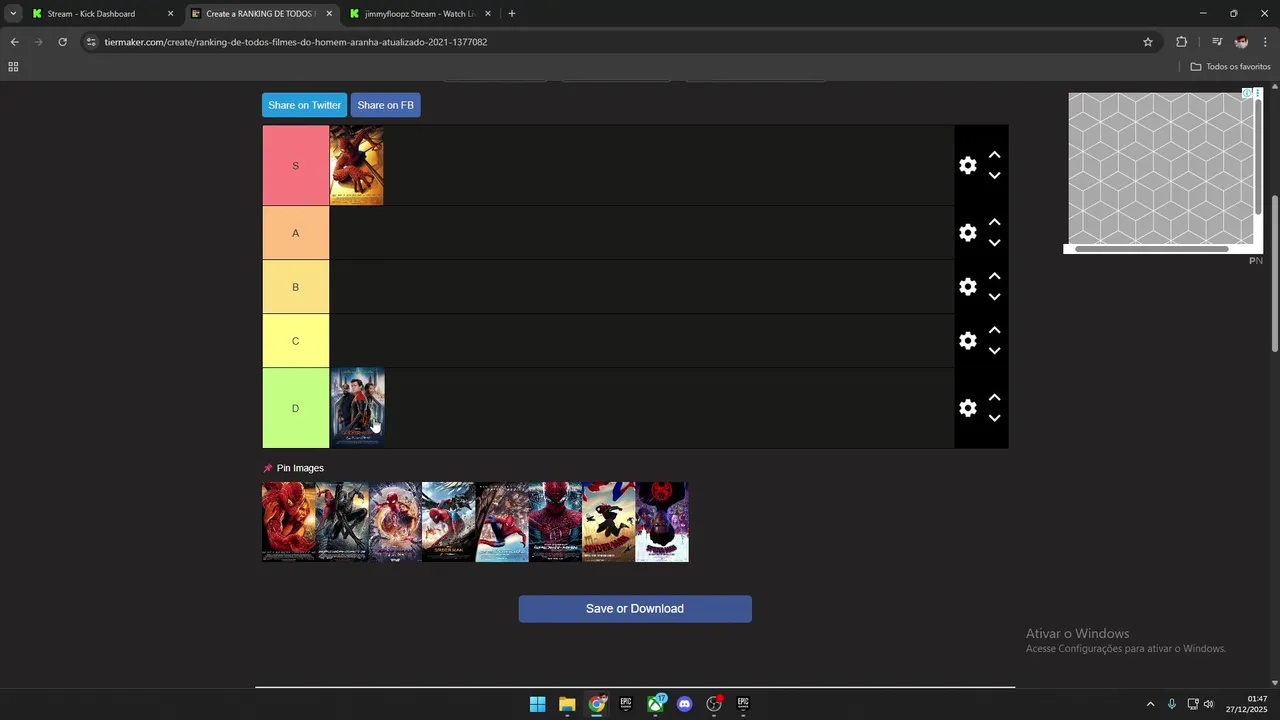Open the Windows Start menu
1280x720 pixels.
pos(537,704)
